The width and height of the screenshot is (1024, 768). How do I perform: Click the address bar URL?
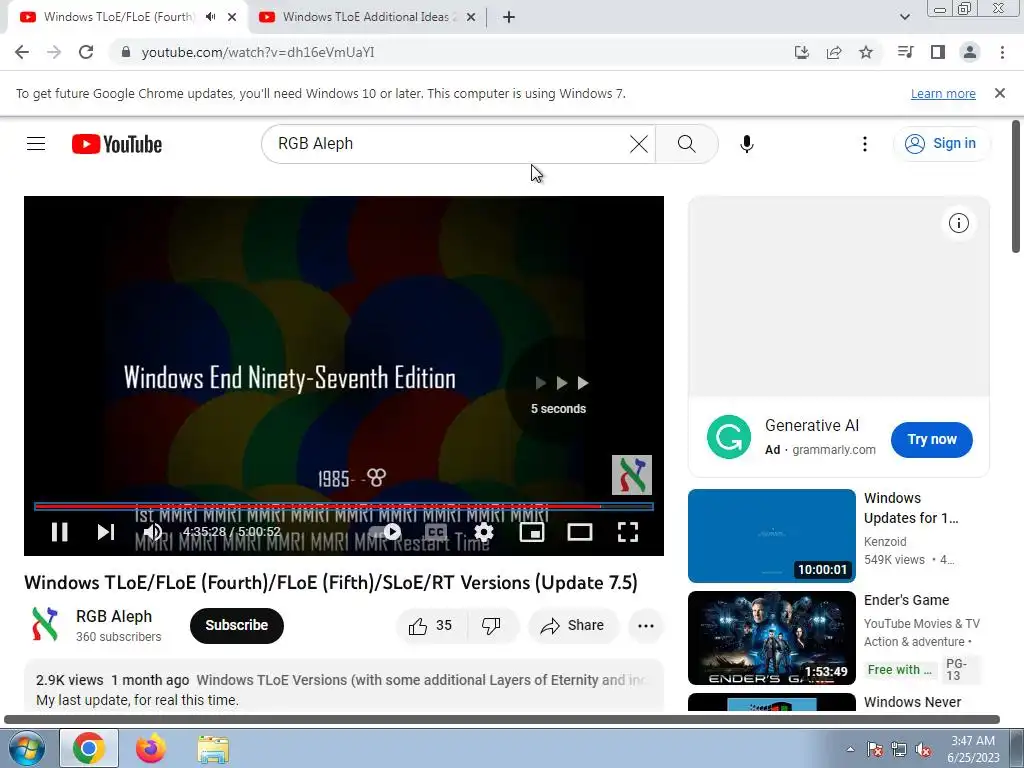pyautogui.click(x=258, y=52)
